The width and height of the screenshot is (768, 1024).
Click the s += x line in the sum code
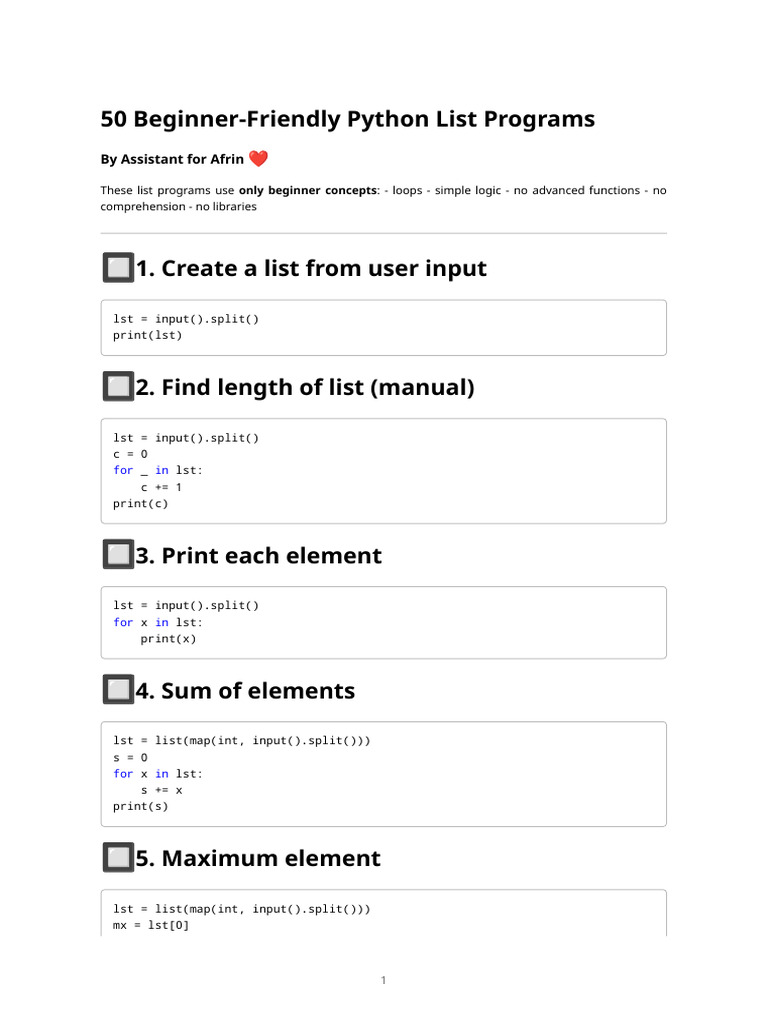(x=161, y=790)
